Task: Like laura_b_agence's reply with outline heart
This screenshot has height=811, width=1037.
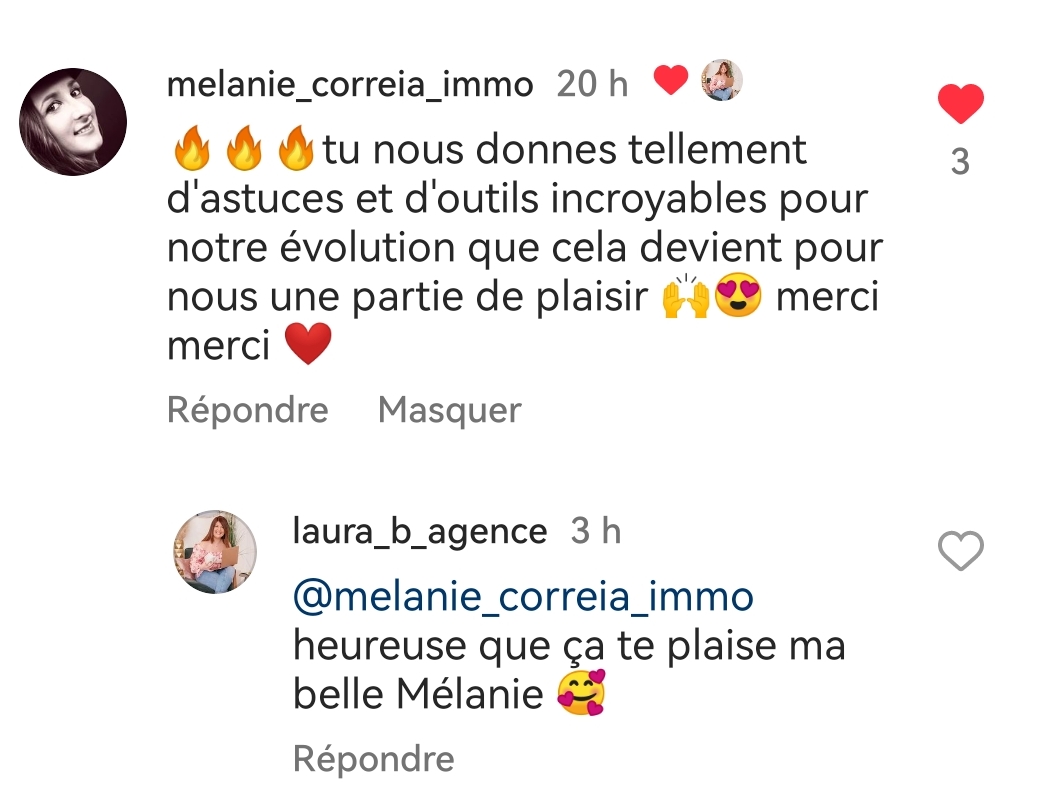Action: pos(960,551)
